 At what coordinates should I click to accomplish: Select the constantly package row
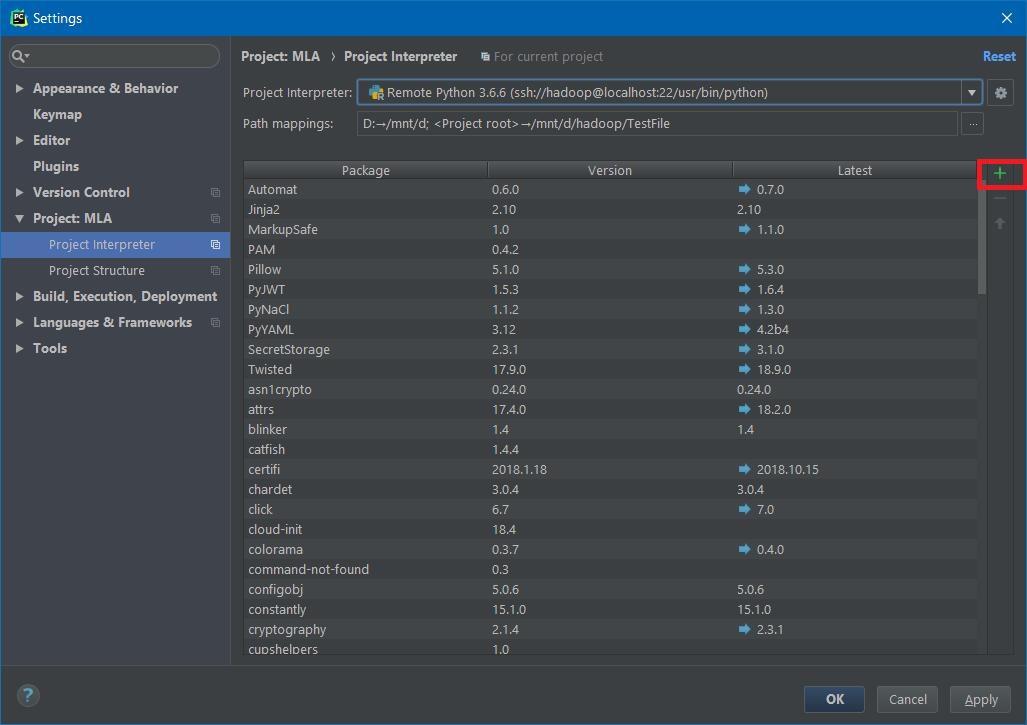point(610,609)
